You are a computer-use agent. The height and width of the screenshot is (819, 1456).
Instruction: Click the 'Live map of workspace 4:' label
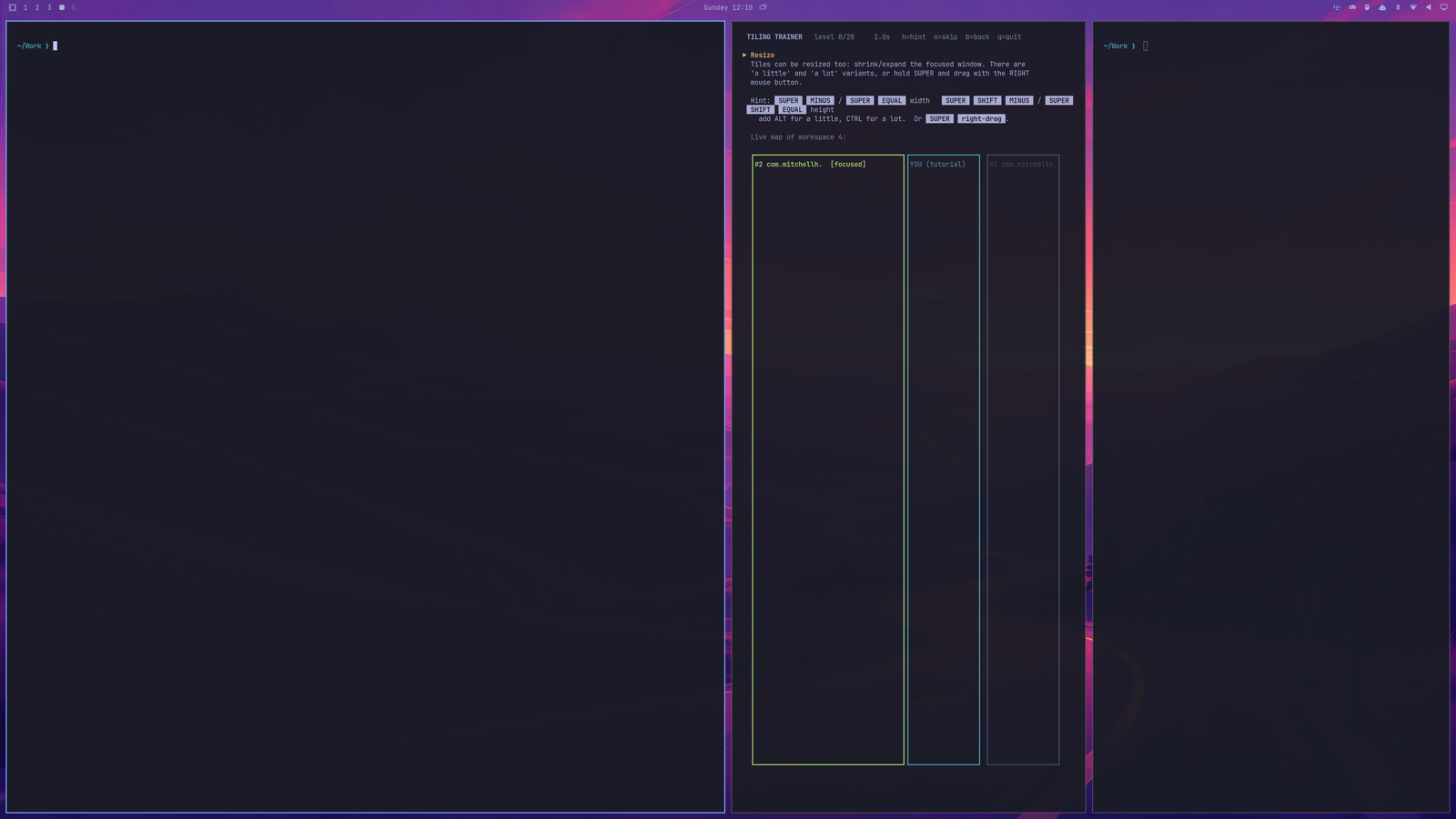pos(798,137)
